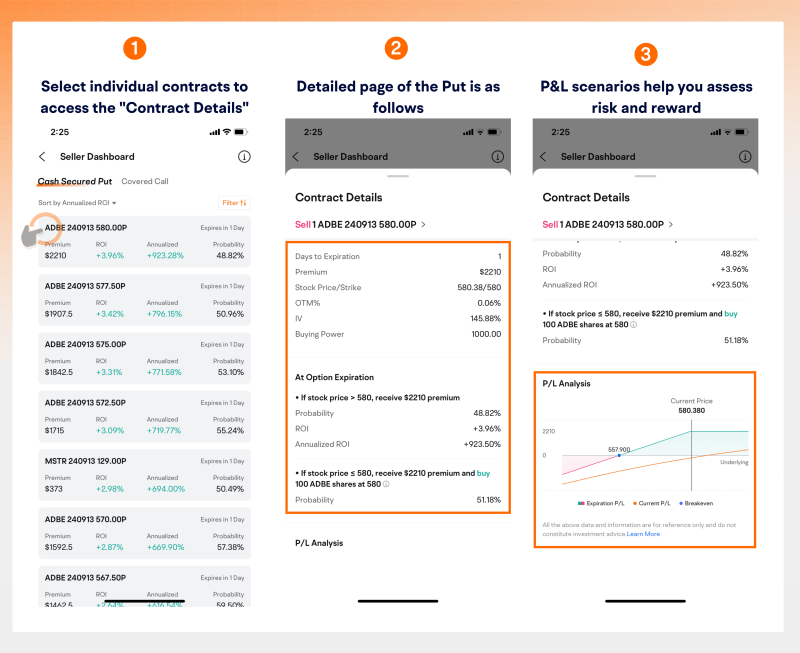Screen dimensions: 800x653
Task: Tap back arrow in third Seller Dashboard
Action: [543, 157]
